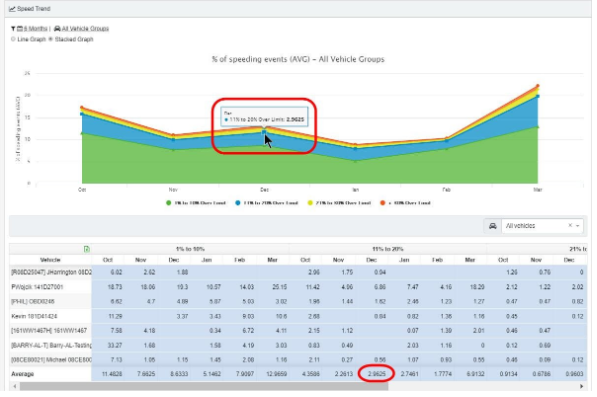The height and width of the screenshot is (397, 597).
Task: Click the cell value 25.15
Action: coord(279,287)
